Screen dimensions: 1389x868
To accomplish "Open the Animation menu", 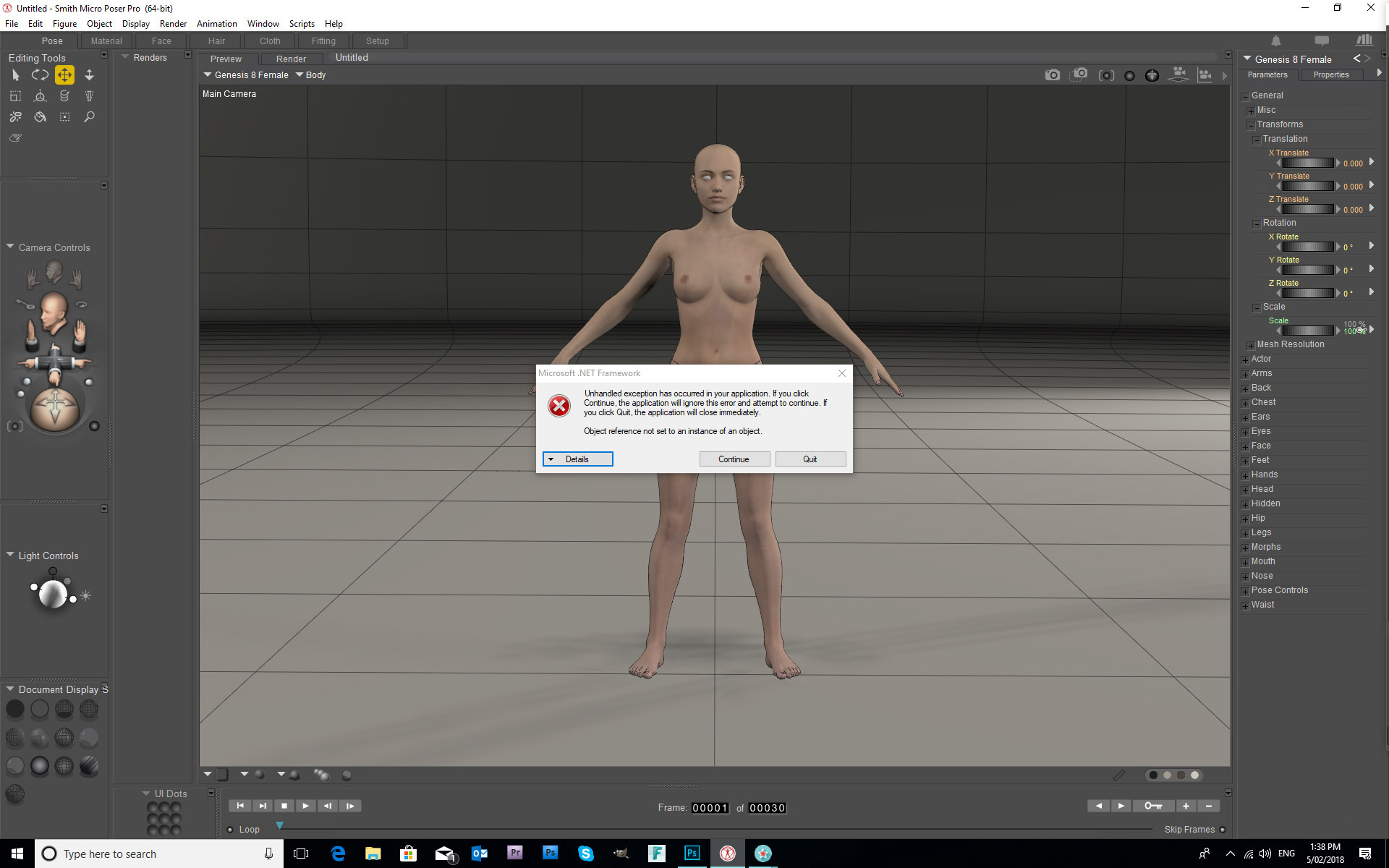I will (217, 24).
